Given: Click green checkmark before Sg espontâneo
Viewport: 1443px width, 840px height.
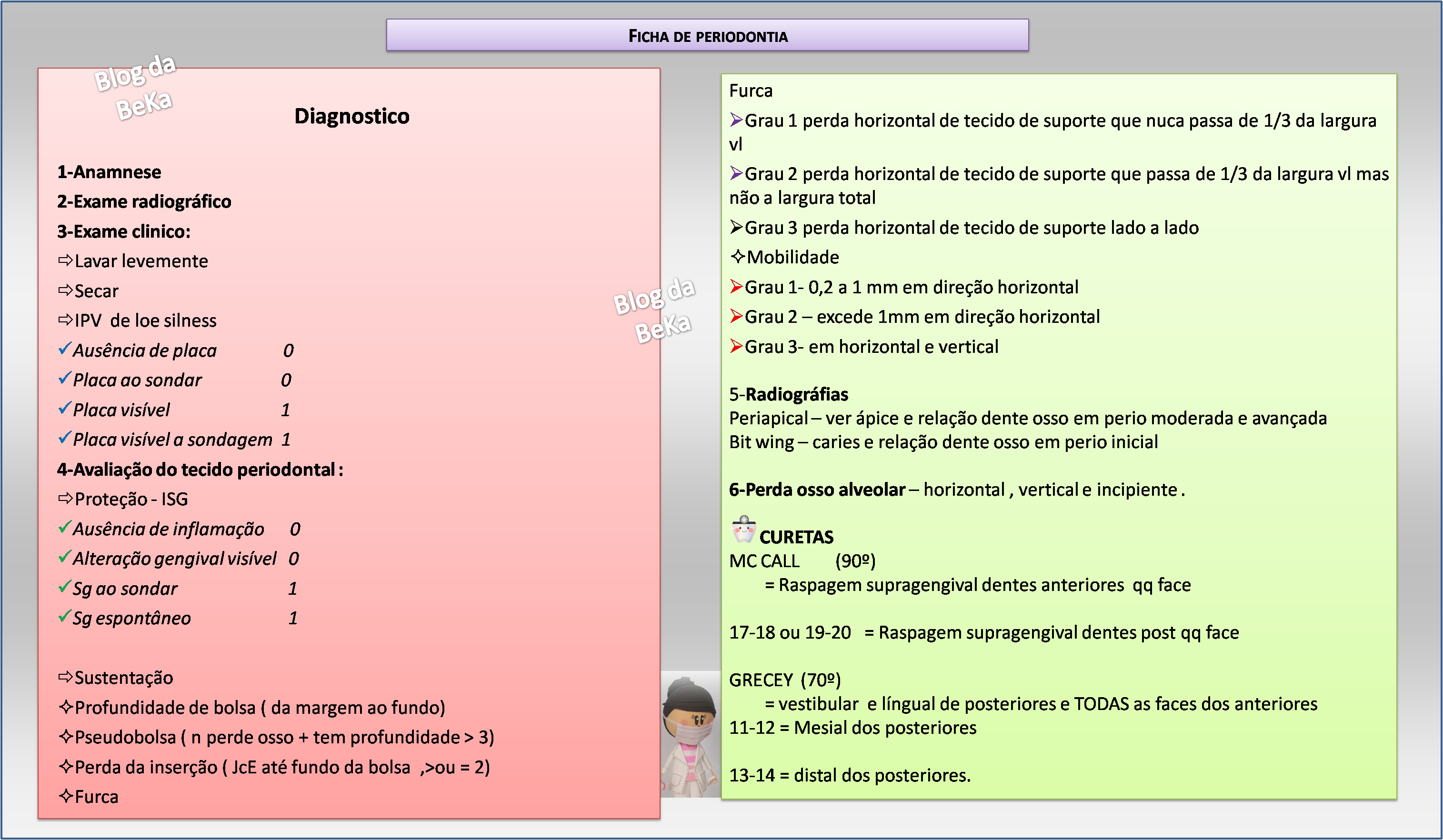Looking at the screenshot, I should pyautogui.click(x=65, y=616).
